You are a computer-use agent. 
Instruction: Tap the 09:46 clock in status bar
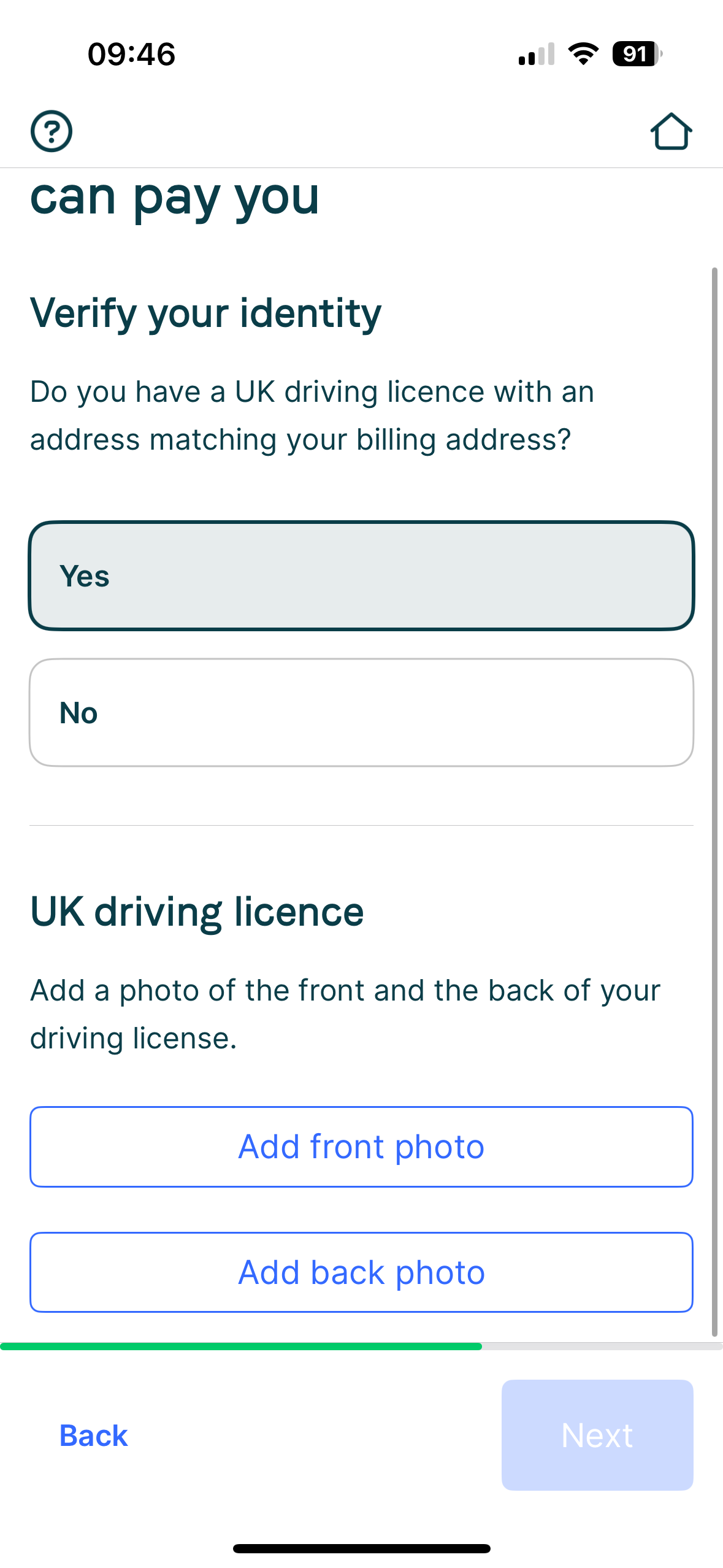tap(131, 54)
